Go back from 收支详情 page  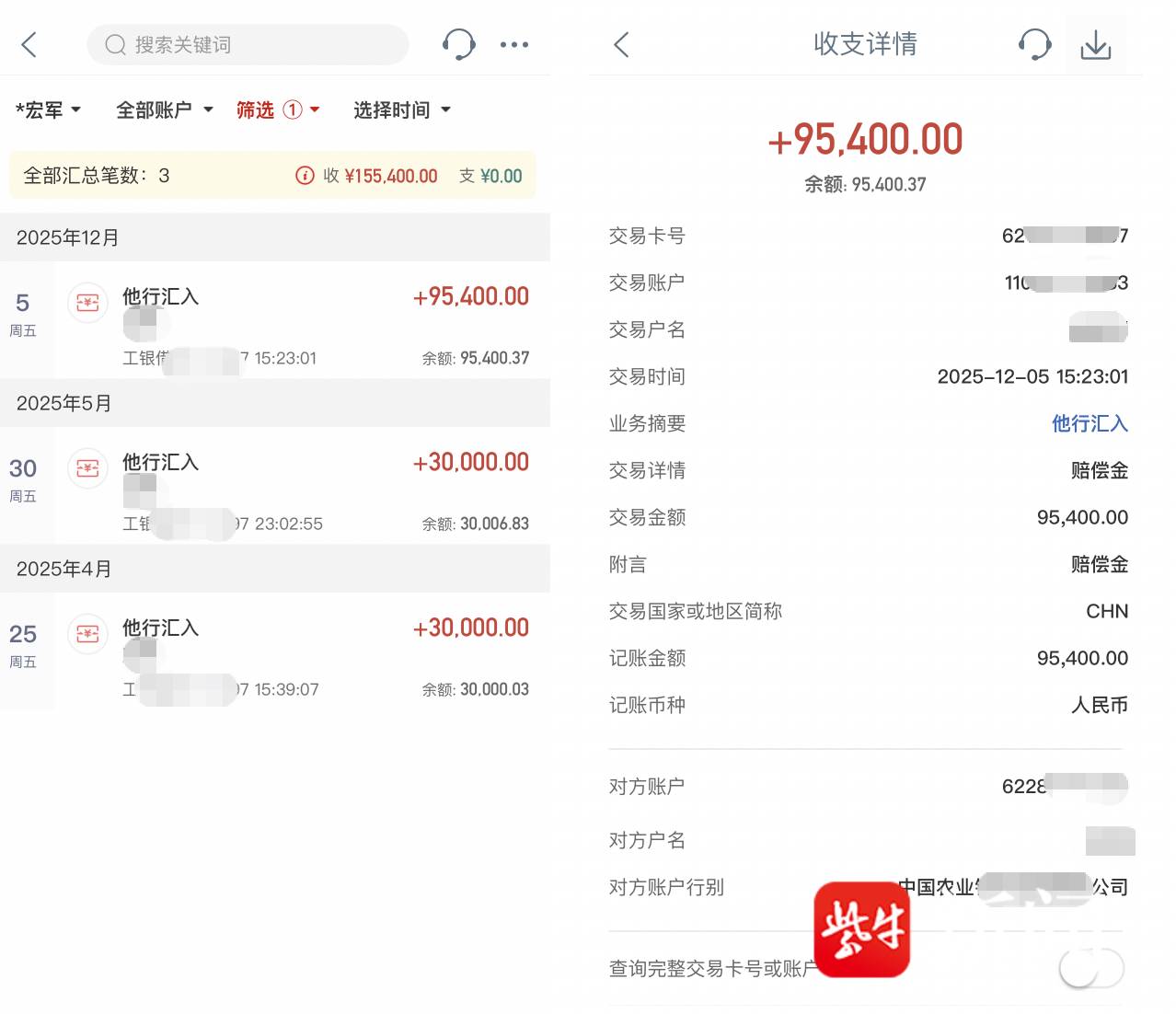622,44
